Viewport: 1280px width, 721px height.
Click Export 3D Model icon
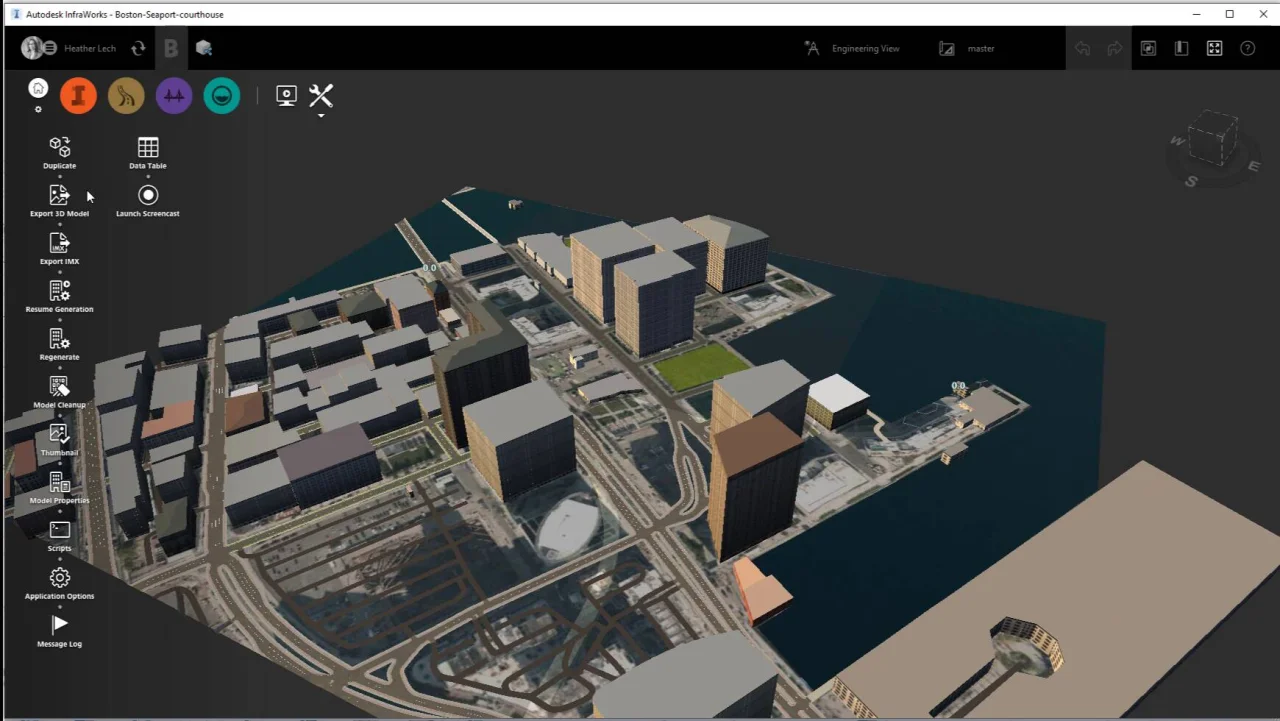pyautogui.click(x=59, y=196)
